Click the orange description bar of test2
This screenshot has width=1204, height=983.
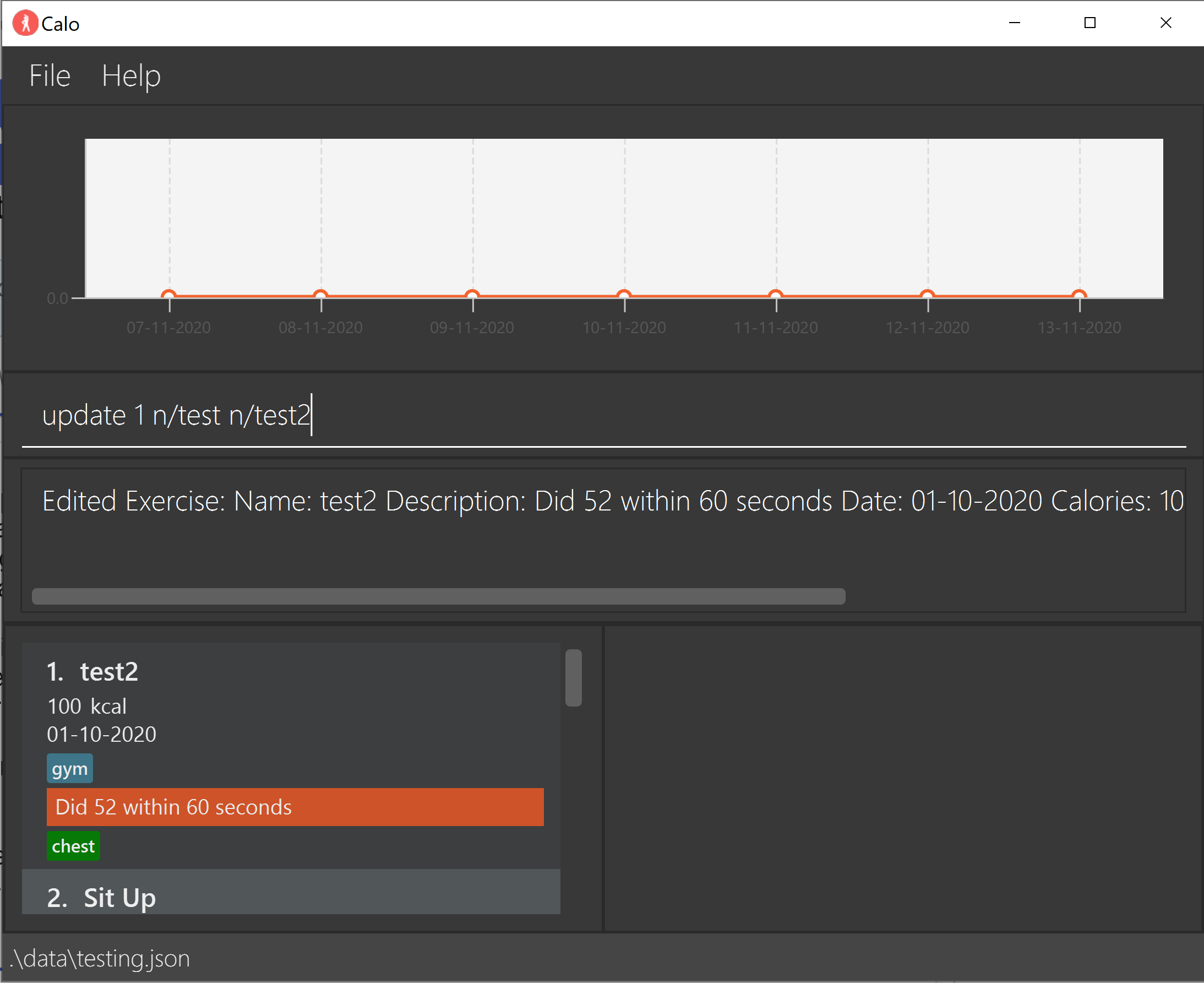click(x=295, y=807)
